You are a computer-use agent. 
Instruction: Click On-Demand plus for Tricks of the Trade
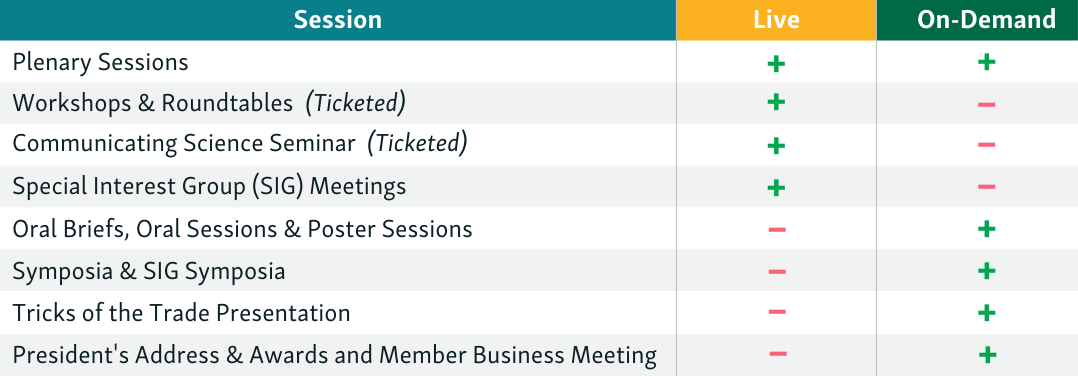click(x=986, y=313)
